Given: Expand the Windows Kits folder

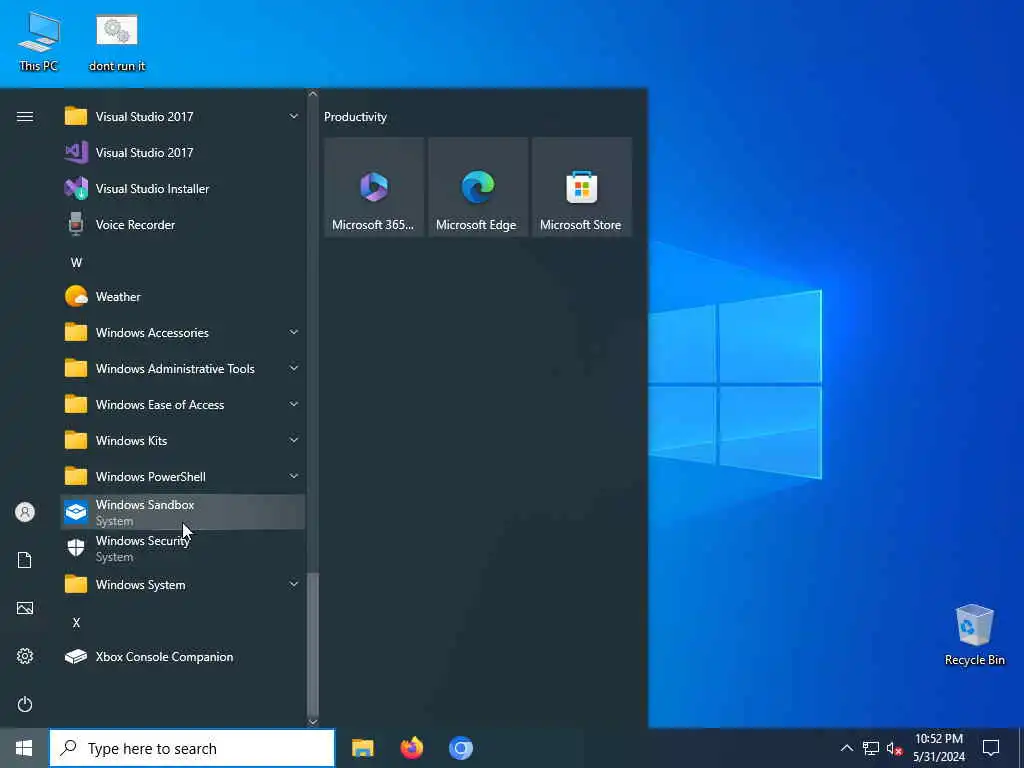Looking at the screenshot, I should pos(182,440).
